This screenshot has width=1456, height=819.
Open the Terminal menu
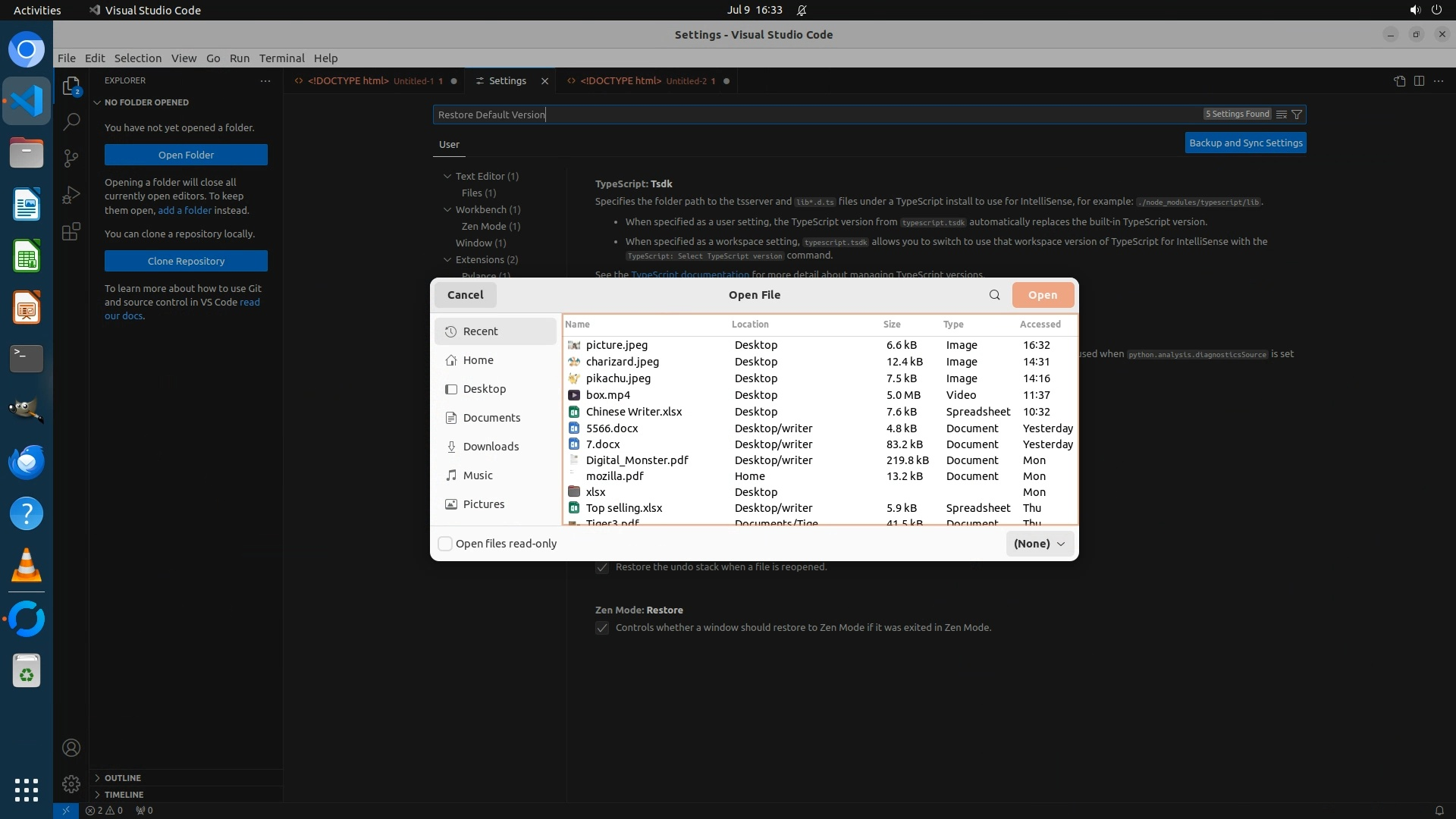[x=281, y=58]
